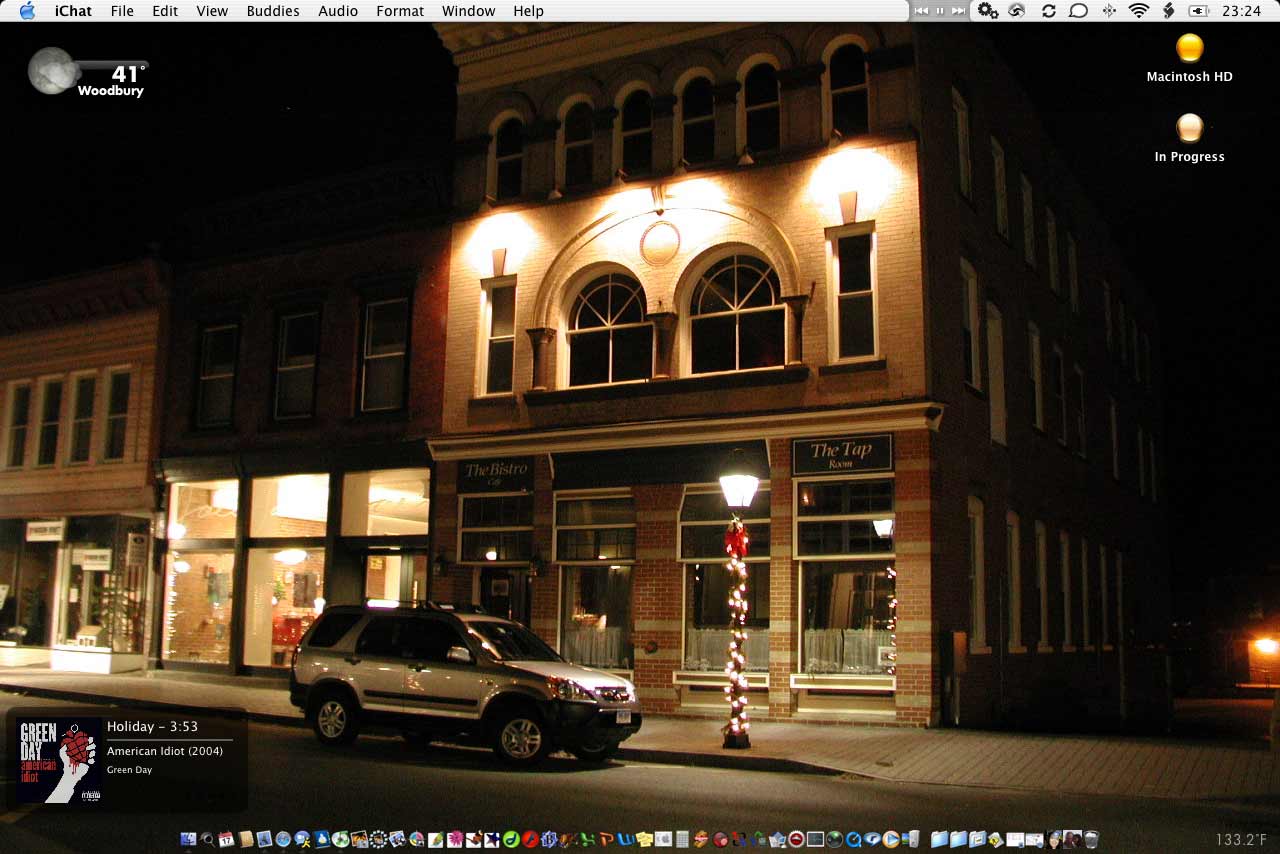Viewport: 1280px width, 854px height.
Task: Pause playback from menu bar controller
Action: click(940, 11)
